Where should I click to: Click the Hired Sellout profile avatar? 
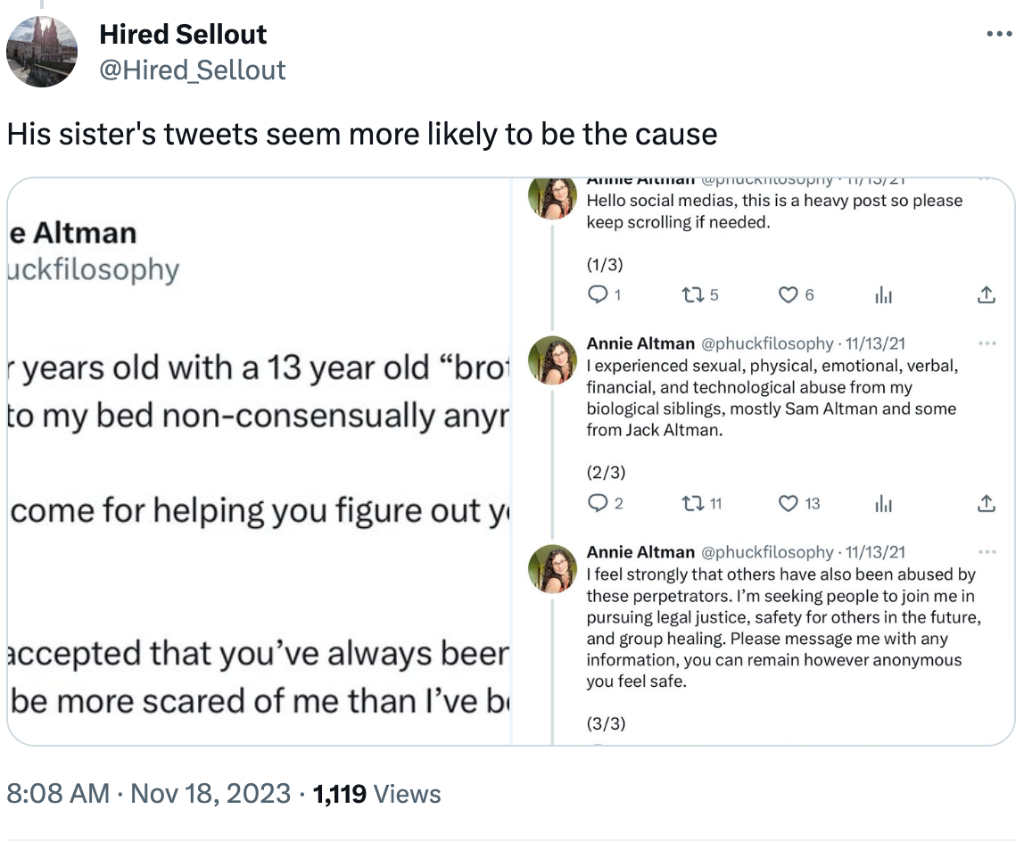point(42,52)
